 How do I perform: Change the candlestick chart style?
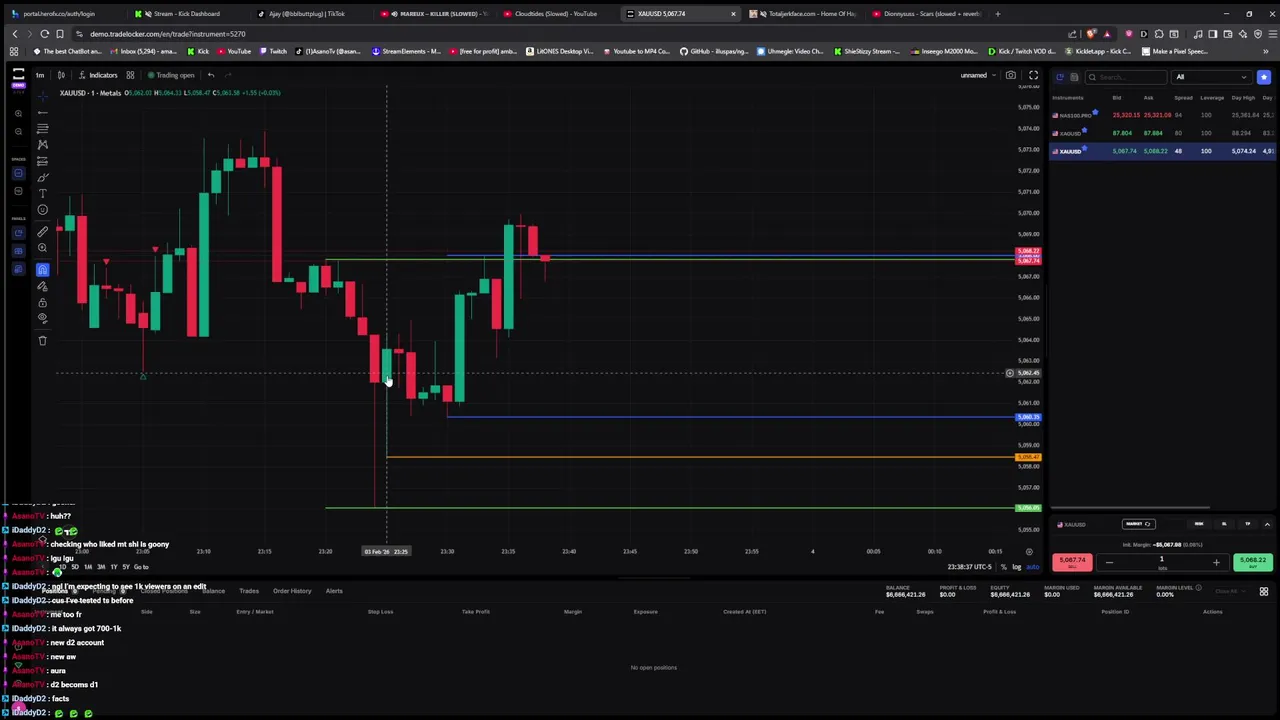pos(61,75)
